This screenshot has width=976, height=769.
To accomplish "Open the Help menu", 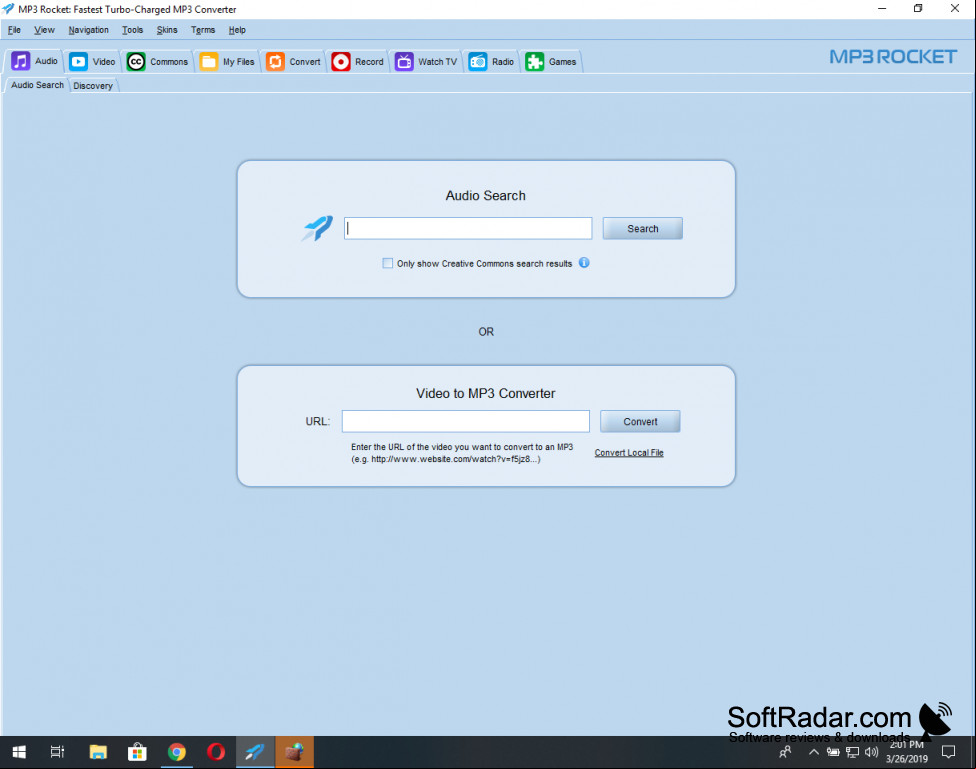I will (237, 30).
